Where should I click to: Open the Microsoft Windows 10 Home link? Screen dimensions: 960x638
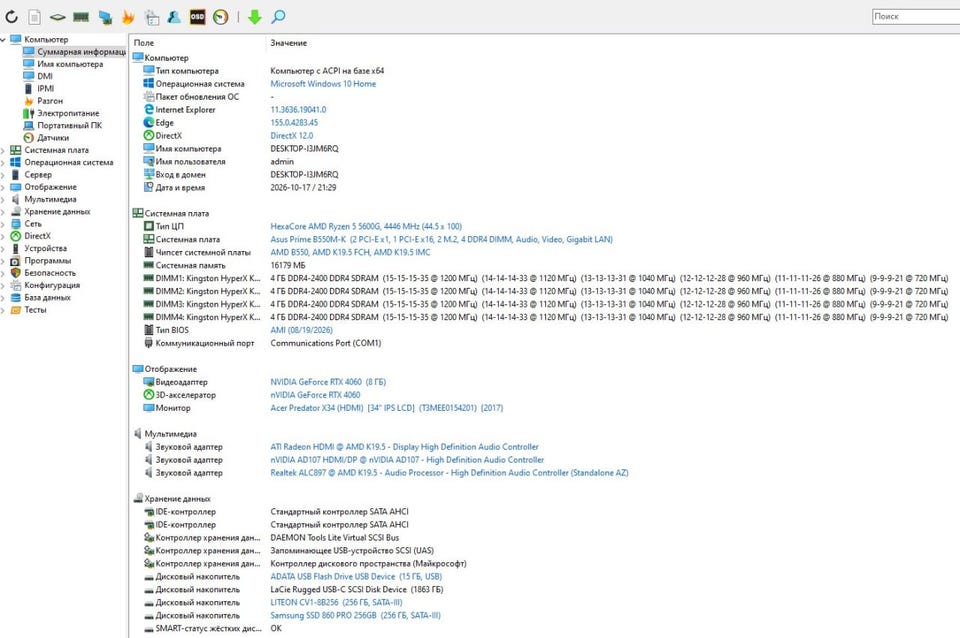[x=323, y=84]
